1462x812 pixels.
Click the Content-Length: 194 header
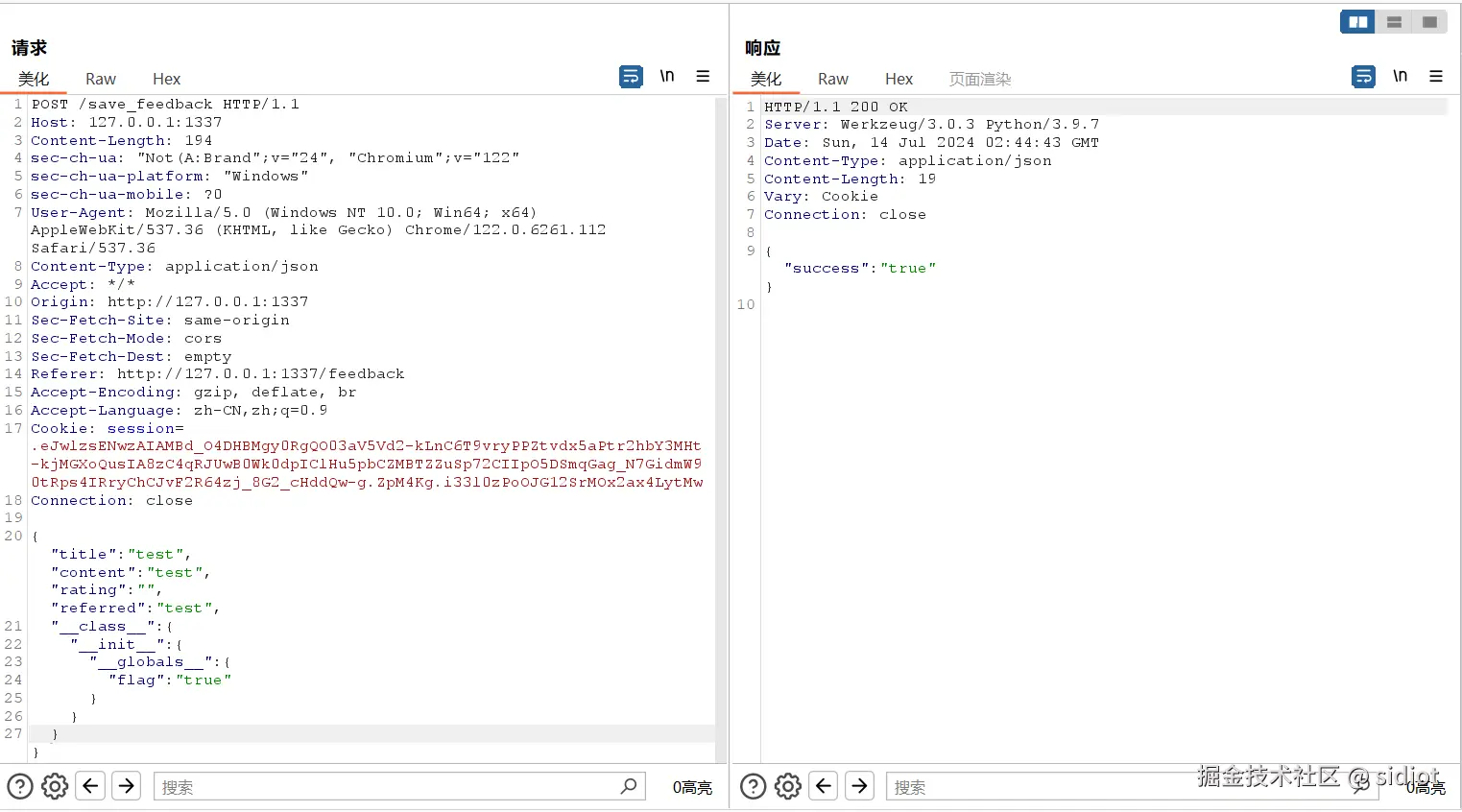coord(122,140)
